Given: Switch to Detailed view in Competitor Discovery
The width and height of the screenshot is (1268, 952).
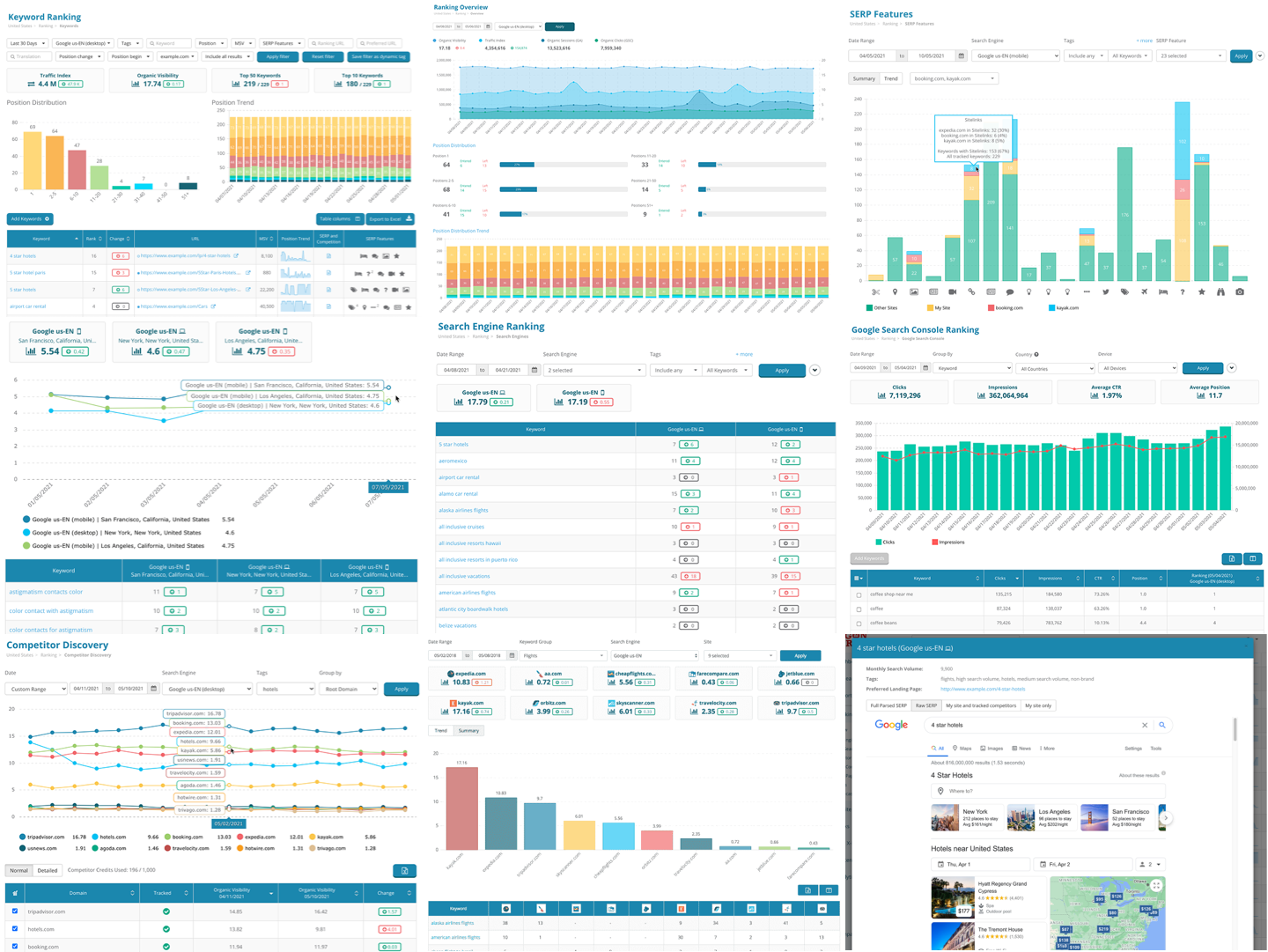Looking at the screenshot, I should [48, 870].
